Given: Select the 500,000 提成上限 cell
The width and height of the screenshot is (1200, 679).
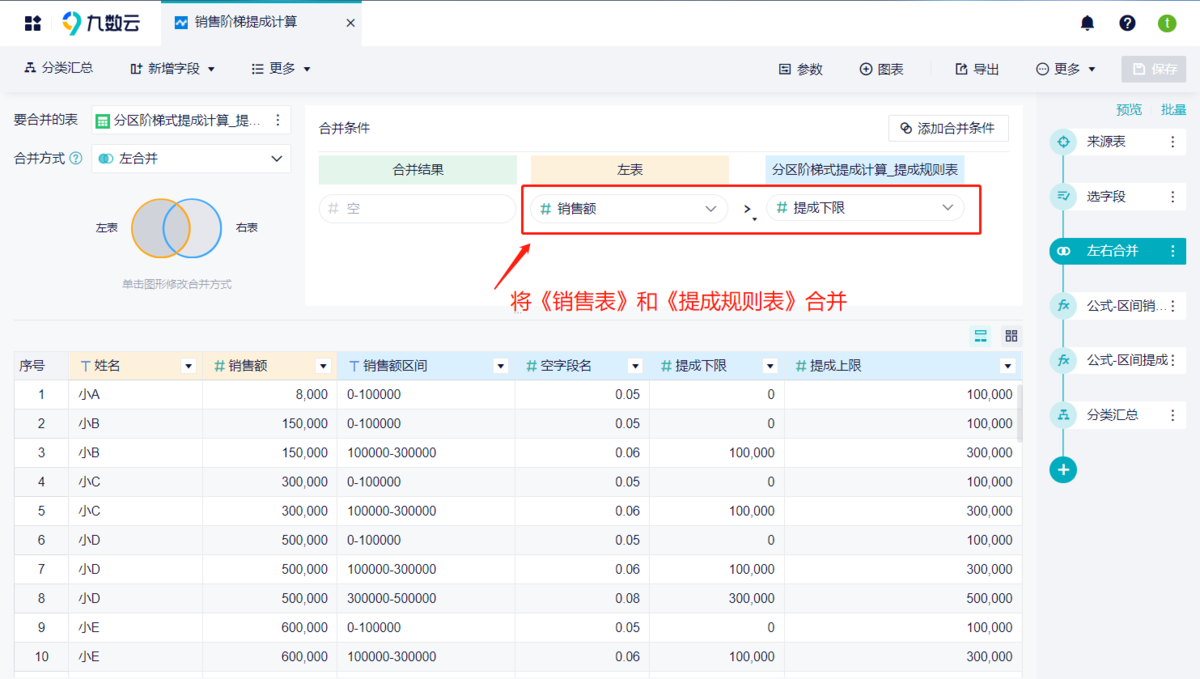Looking at the screenshot, I should (x=903, y=599).
